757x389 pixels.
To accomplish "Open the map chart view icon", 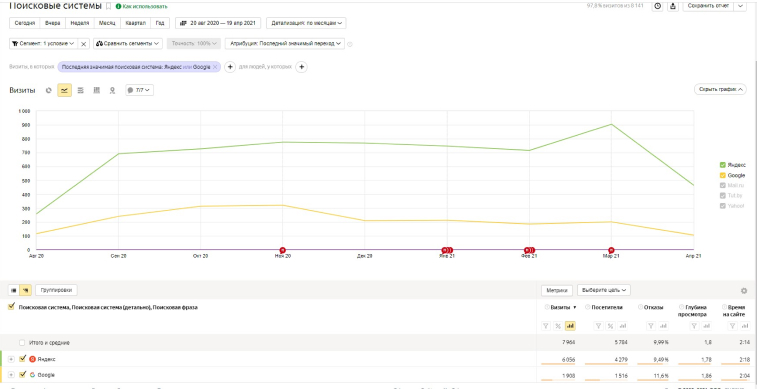I will click(x=112, y=90).
